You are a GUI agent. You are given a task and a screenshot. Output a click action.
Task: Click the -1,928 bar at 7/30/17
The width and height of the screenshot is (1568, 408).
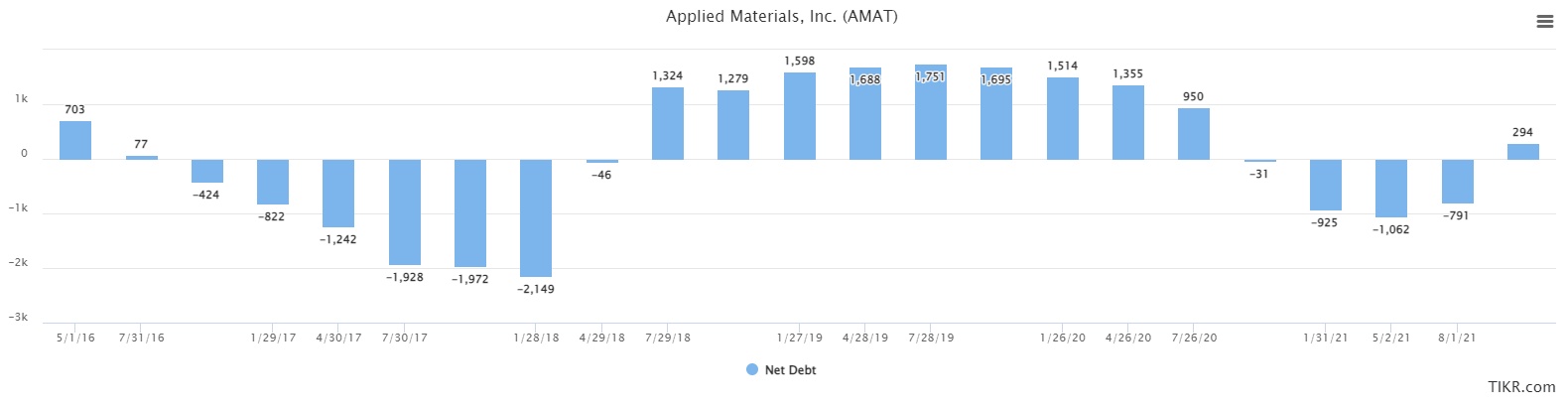pos(404,211)
